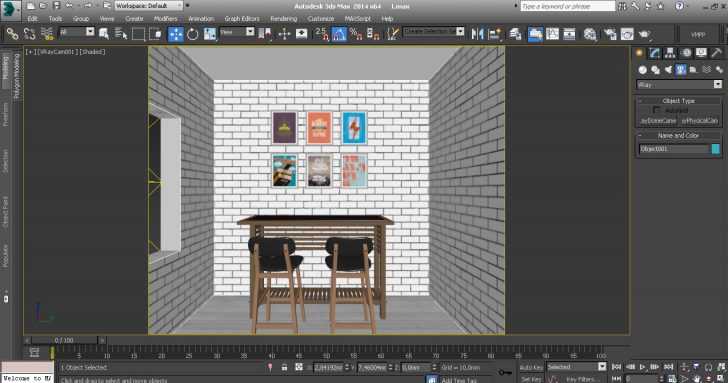Open the 3ds Max application menu logo

tap(10, 10)
